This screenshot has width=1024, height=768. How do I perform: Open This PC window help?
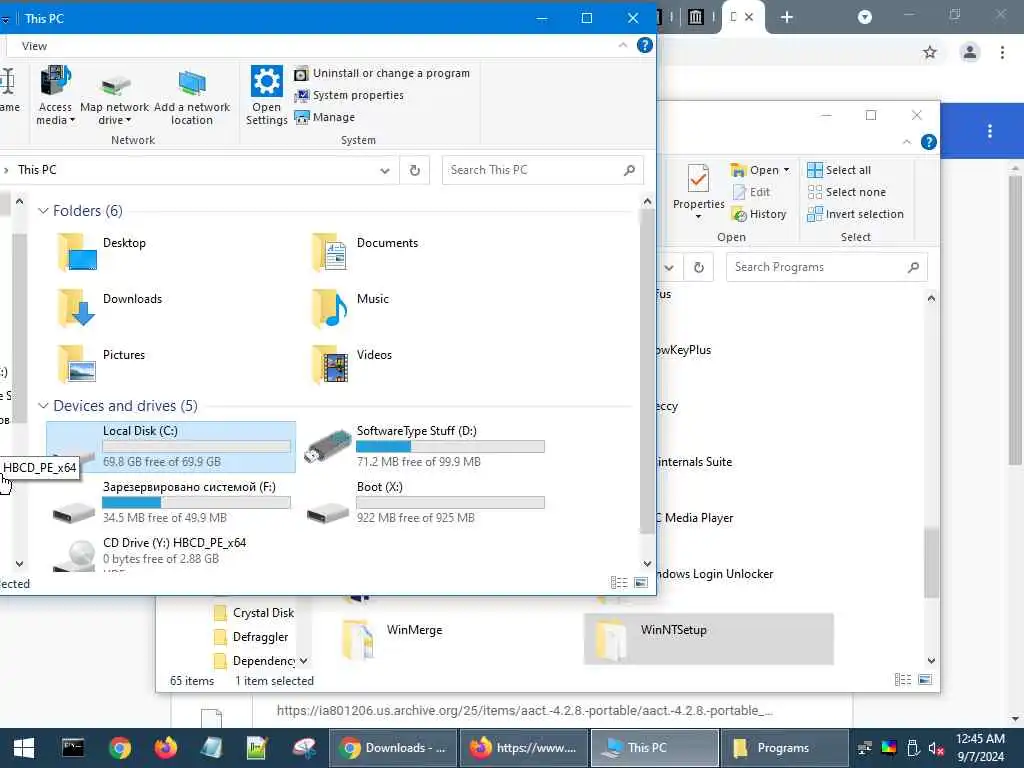click(644, 45)
